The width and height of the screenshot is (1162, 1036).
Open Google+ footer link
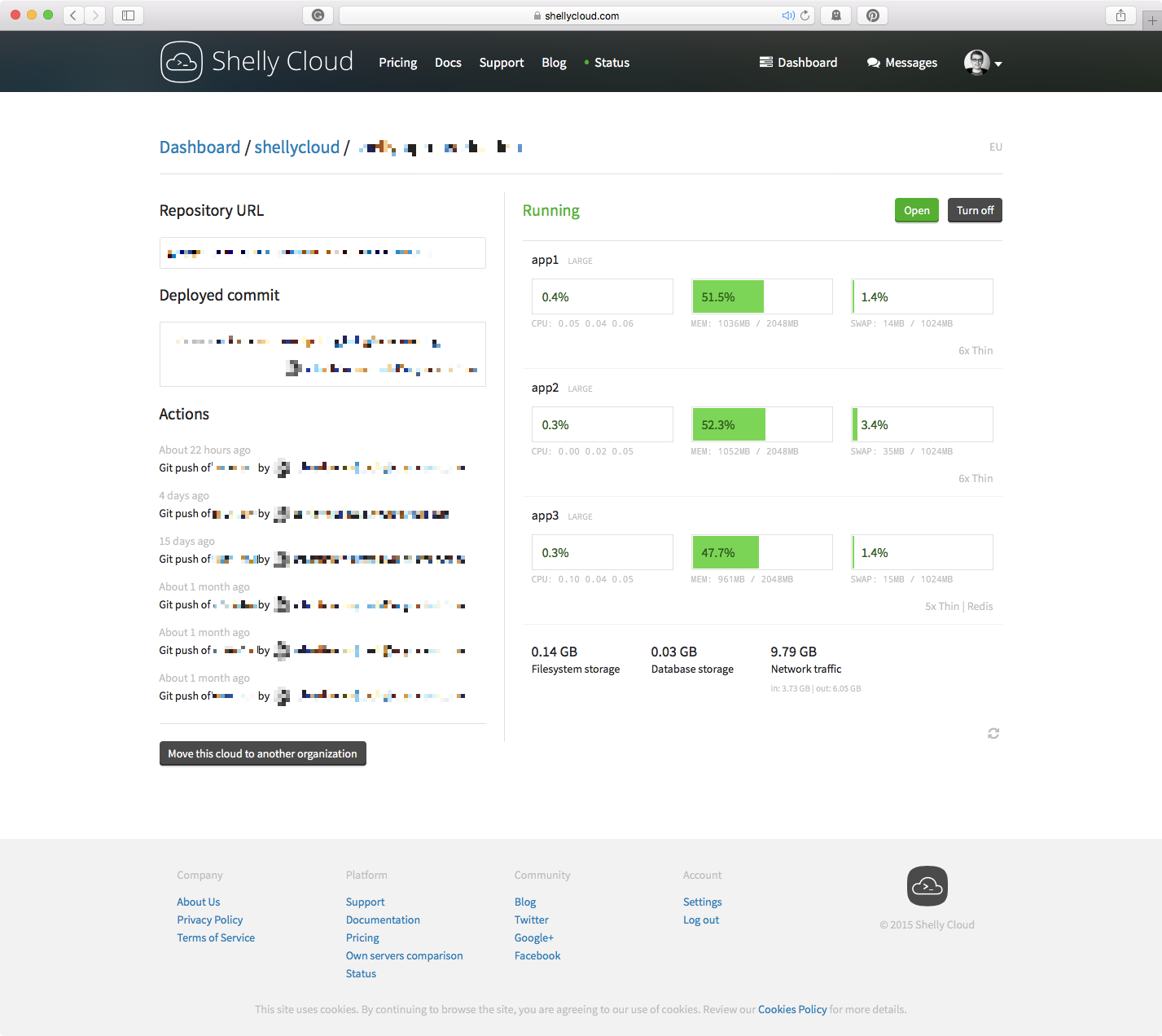point(534,937)
